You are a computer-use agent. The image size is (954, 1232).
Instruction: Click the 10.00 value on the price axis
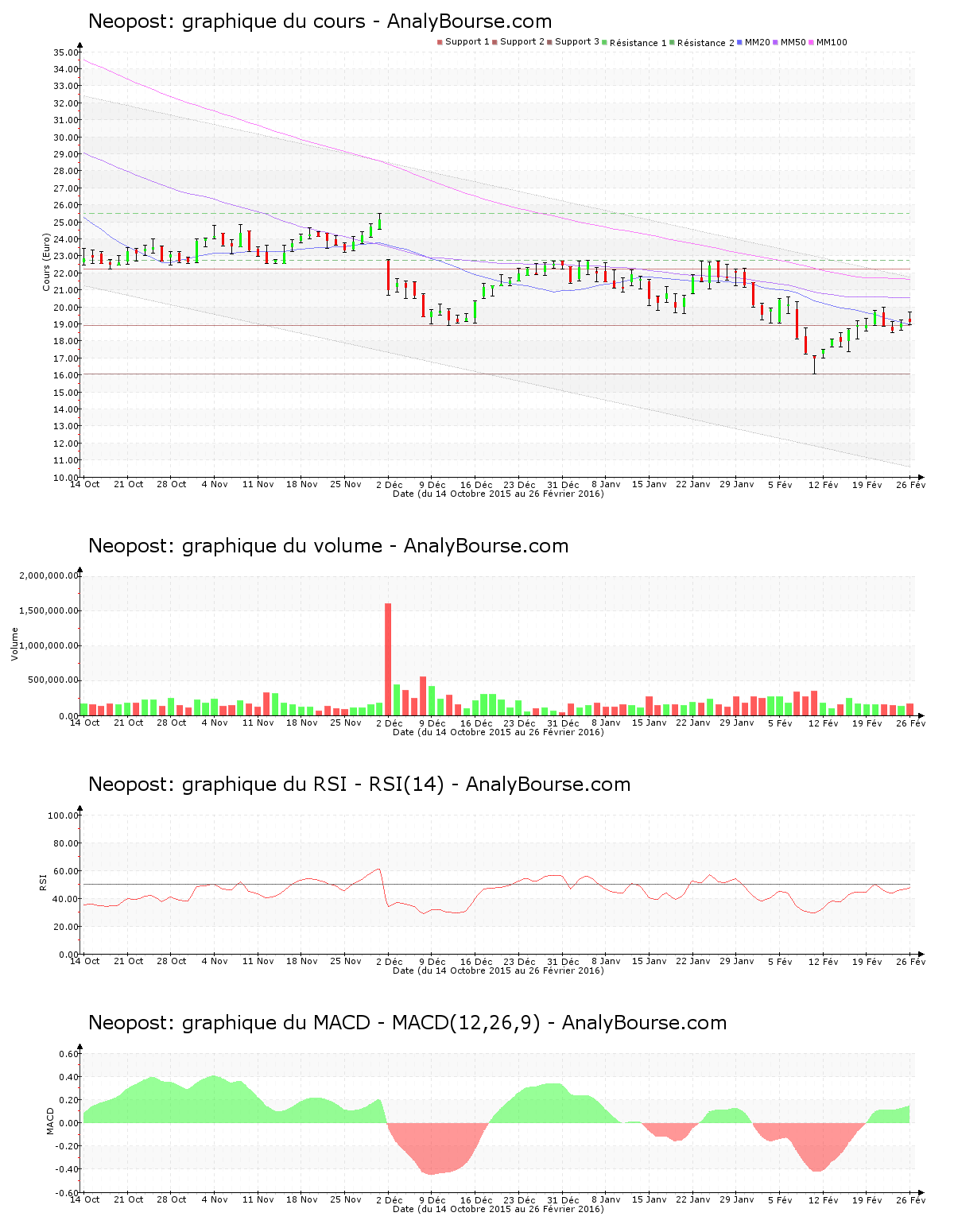[66, 478]
